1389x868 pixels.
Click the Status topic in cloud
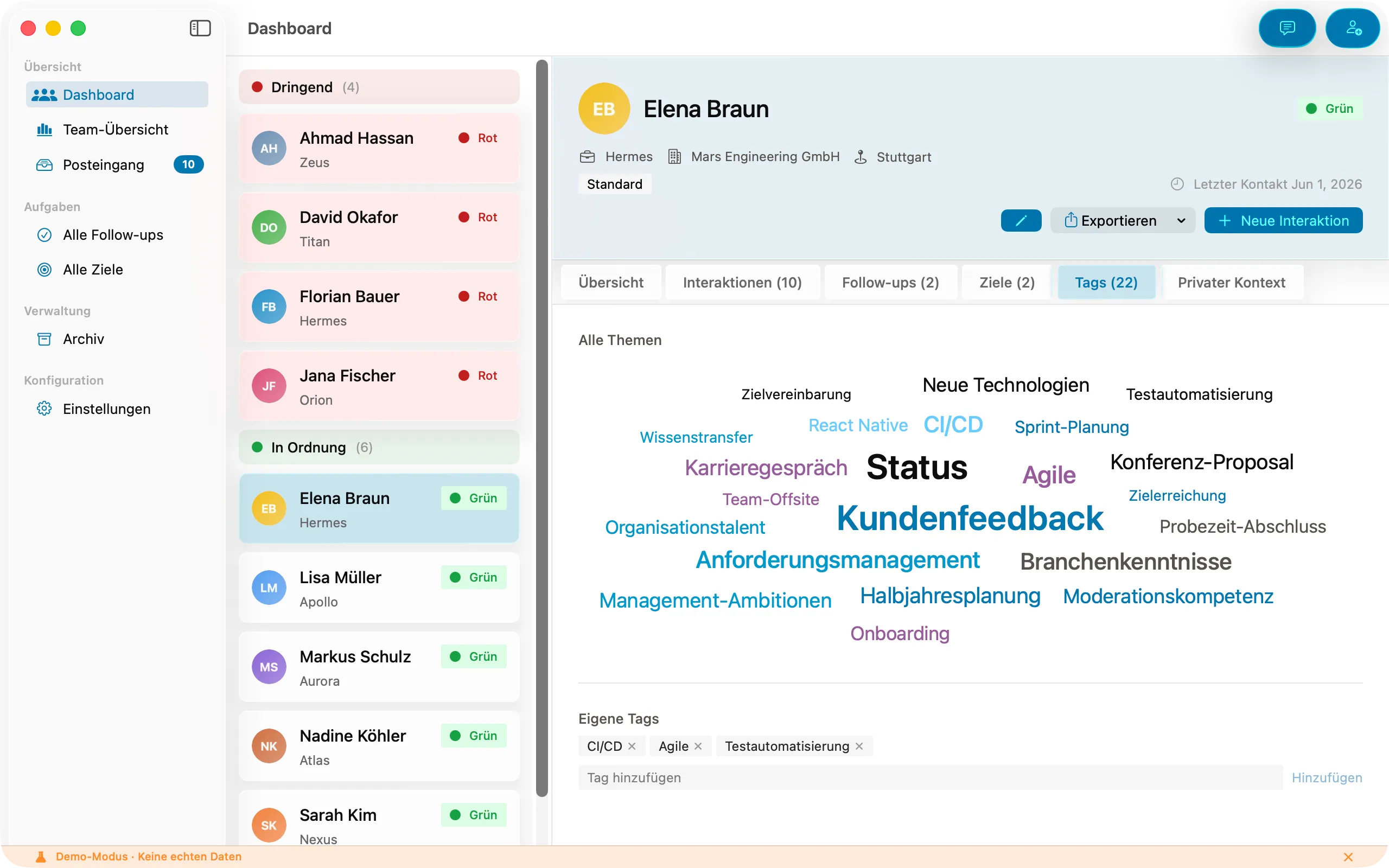[x=916, y=467]
